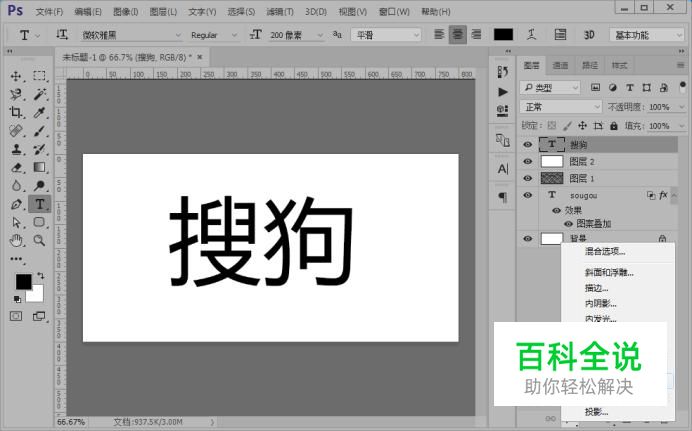The width and height of the screenshot is (692, 431).
Task: Select the Lasso tool
Action: click(16, 94)
